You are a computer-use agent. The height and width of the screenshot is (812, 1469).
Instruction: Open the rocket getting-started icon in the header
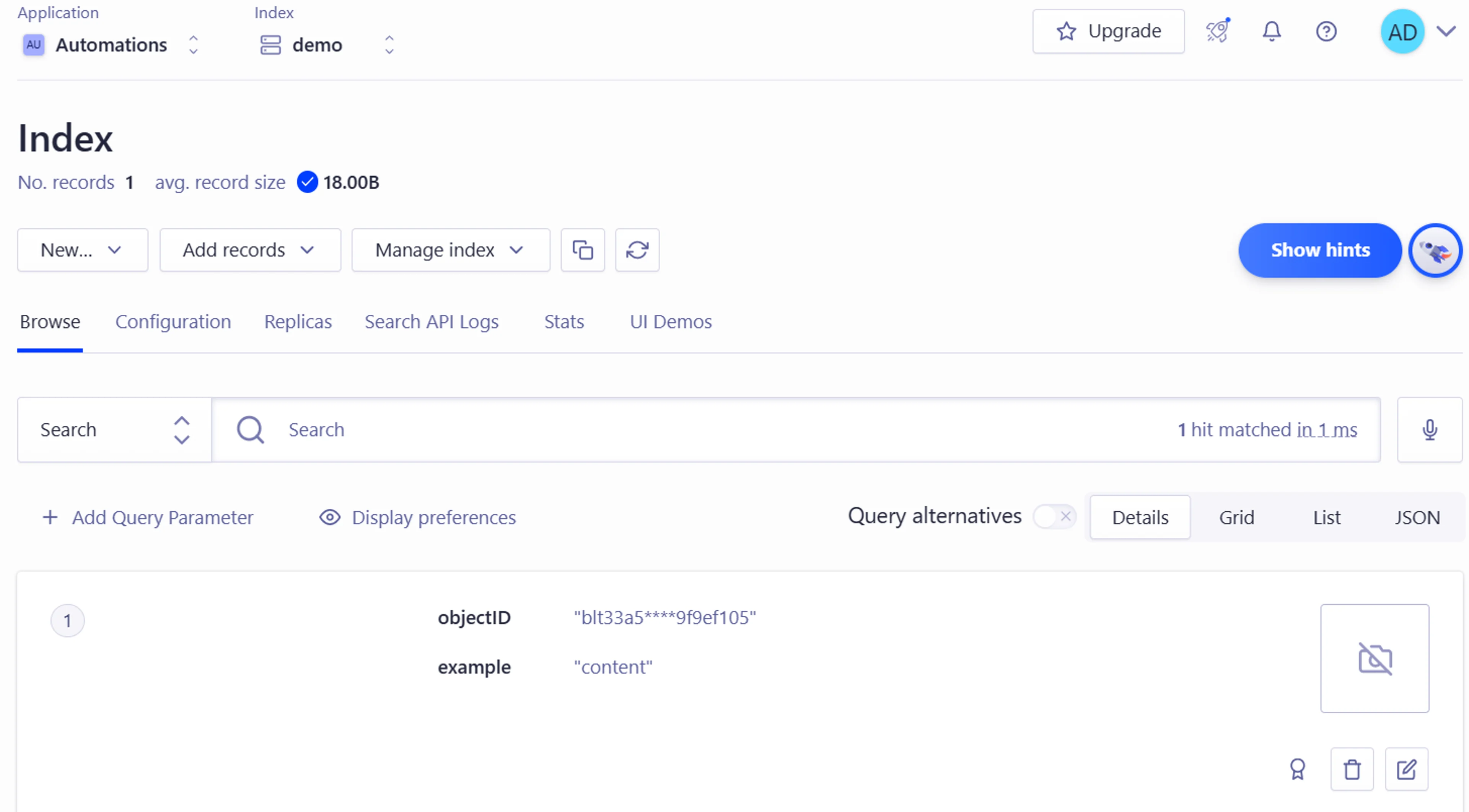1218,31
